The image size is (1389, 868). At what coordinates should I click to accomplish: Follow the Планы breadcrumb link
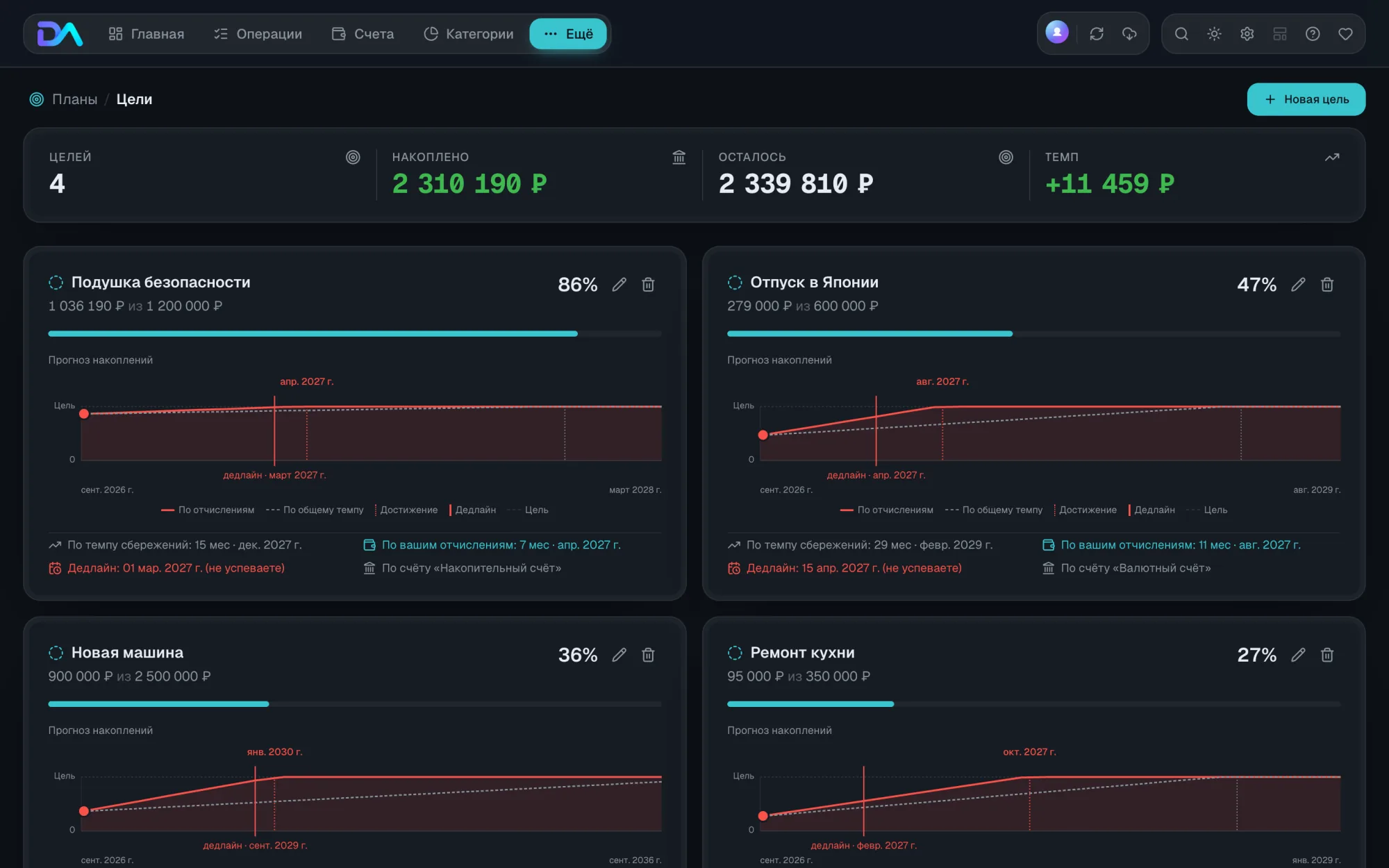(x=74, y=99)
